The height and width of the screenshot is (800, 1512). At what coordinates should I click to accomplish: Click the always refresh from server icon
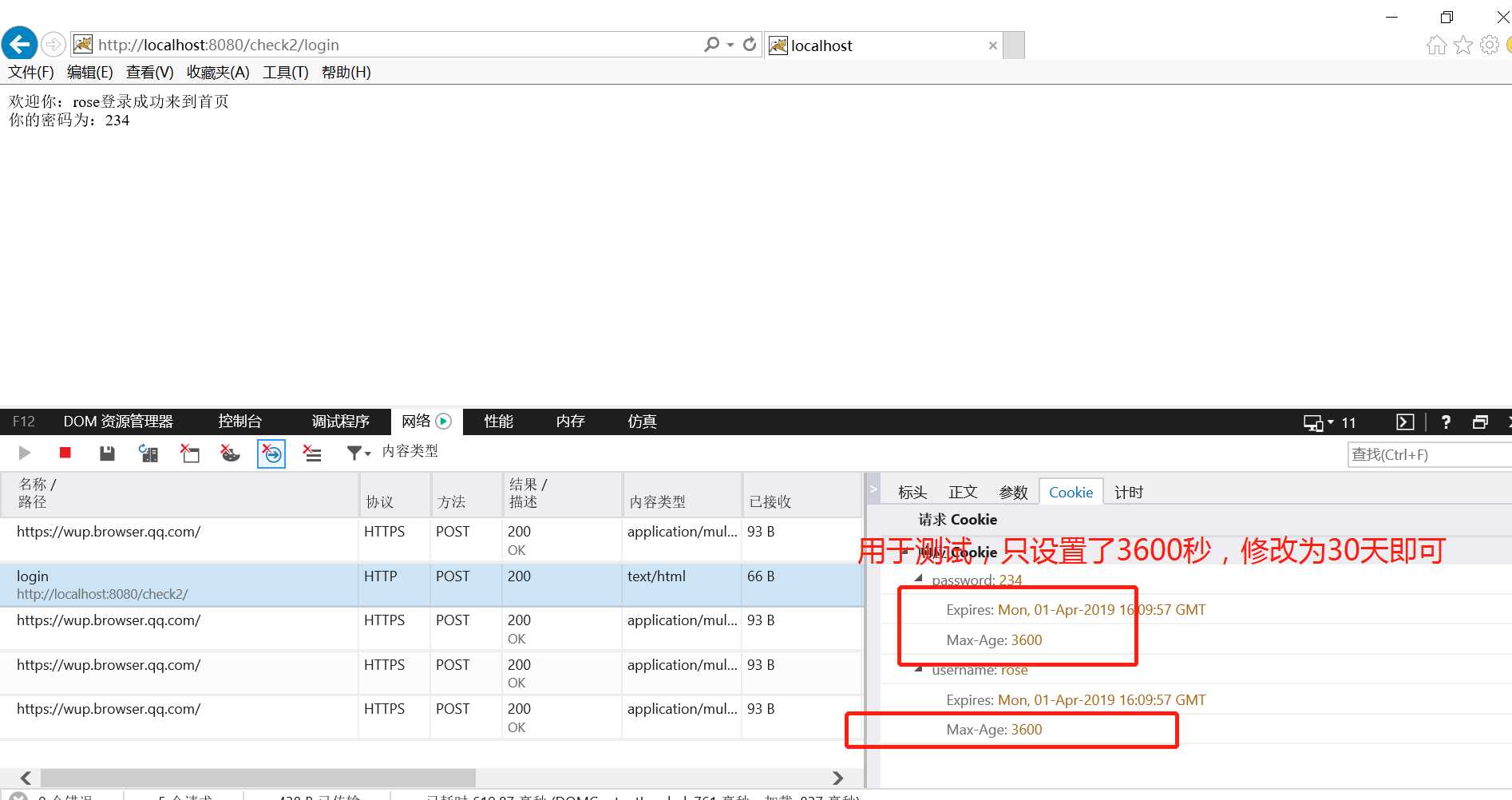tap(148, 453)
